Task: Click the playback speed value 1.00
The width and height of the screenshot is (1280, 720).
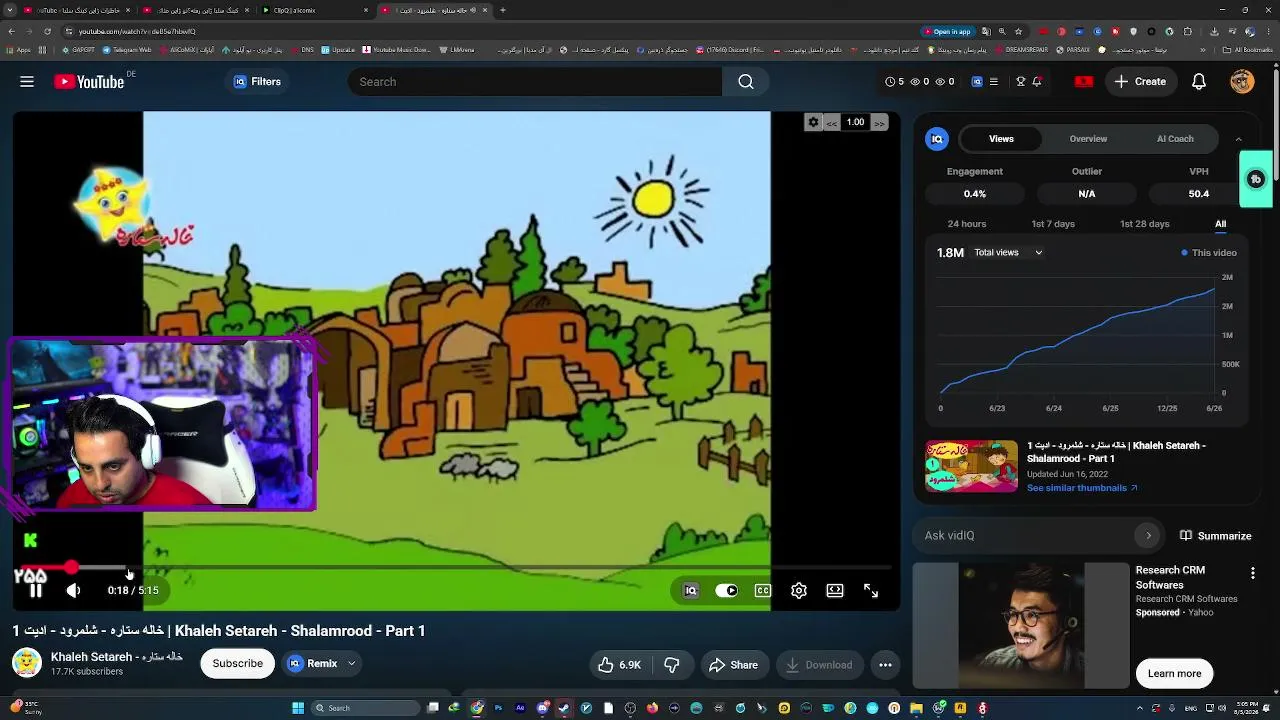Action: 855,123
